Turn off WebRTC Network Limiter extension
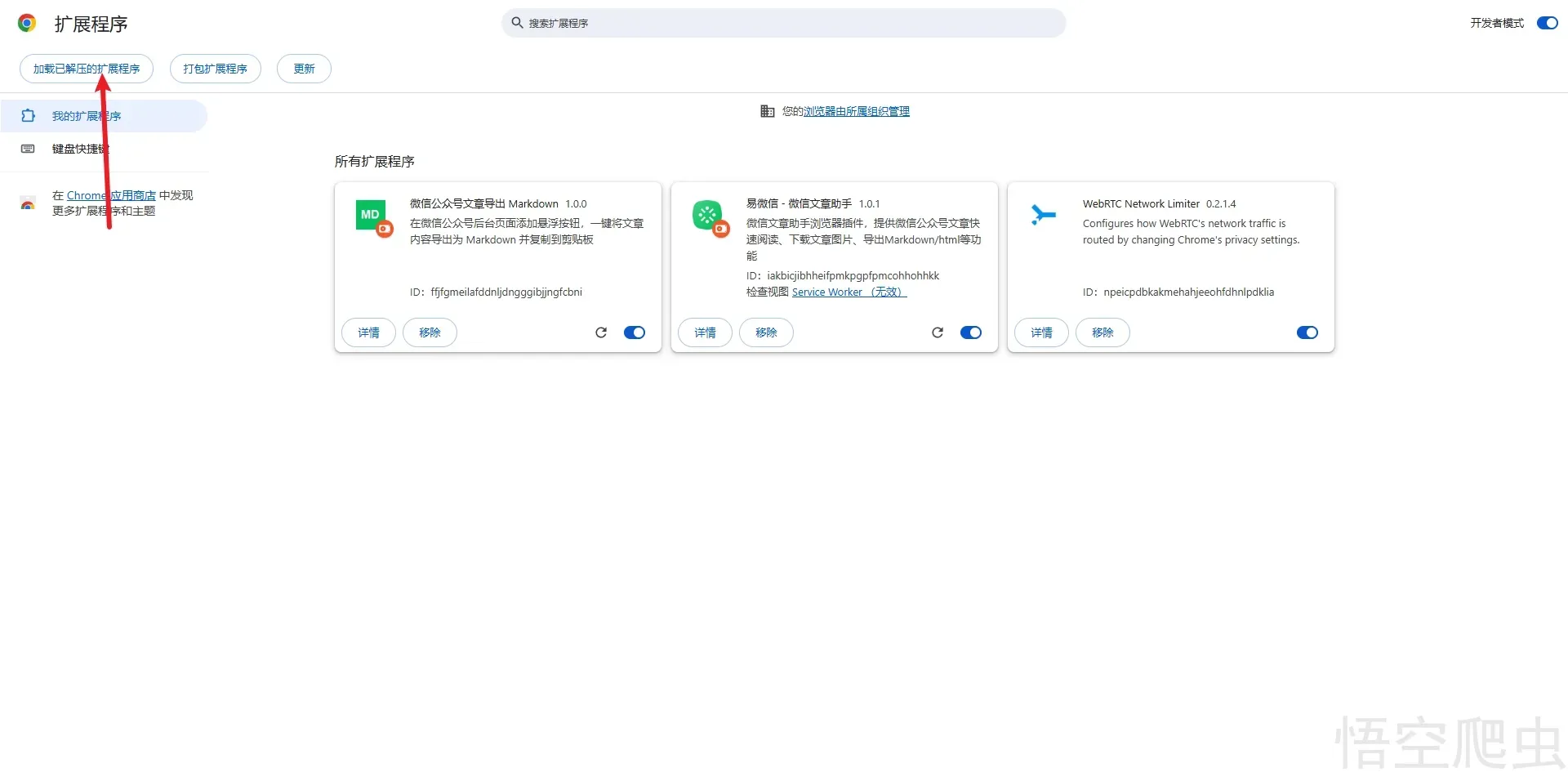Viewport: 1568px width, 772px height. click(x=1307, y=332)
